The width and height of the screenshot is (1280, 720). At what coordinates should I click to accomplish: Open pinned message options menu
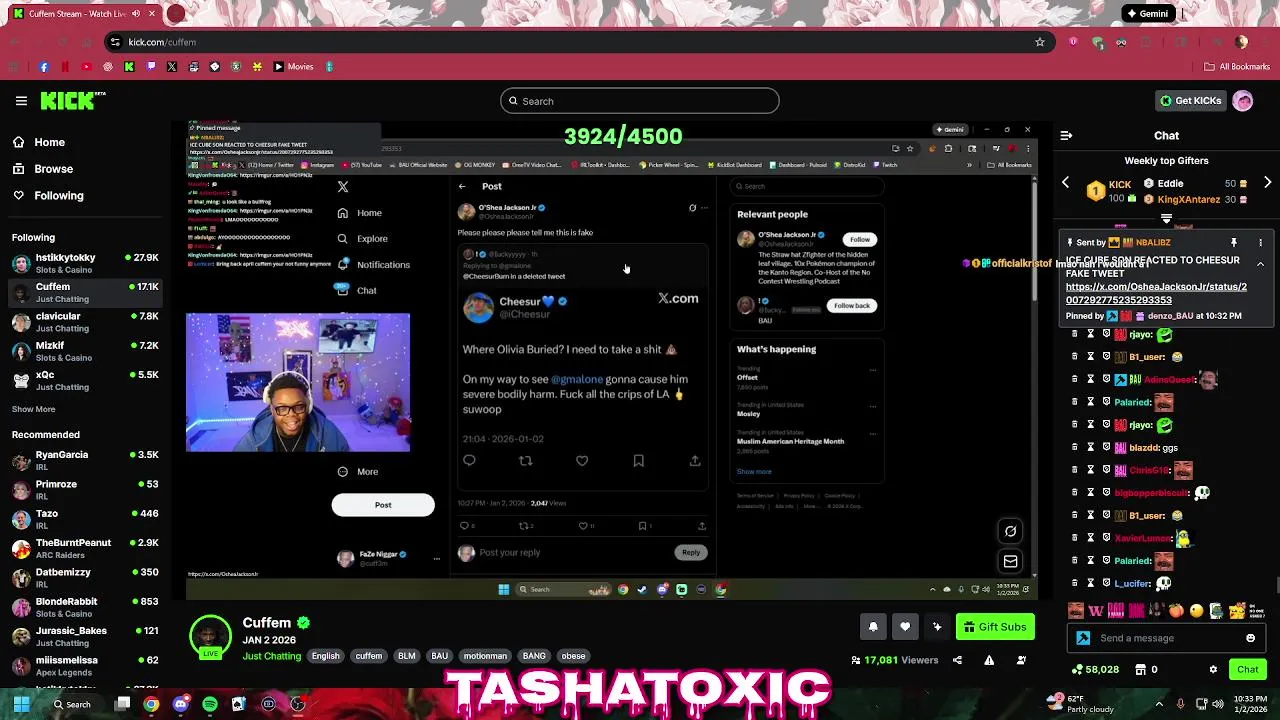coord(1260,243)
